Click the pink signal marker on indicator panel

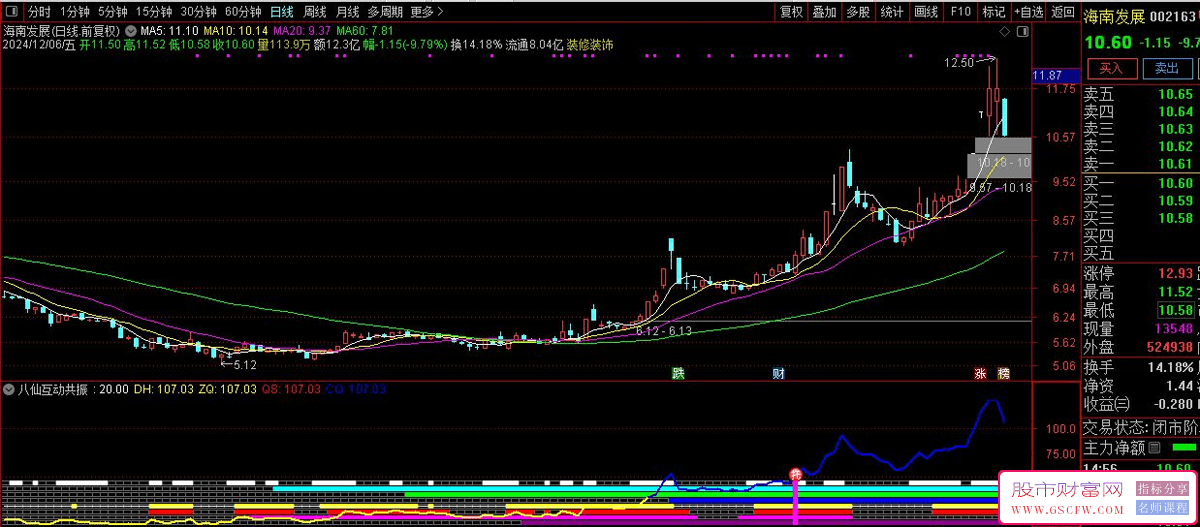(x=797, y=474)
